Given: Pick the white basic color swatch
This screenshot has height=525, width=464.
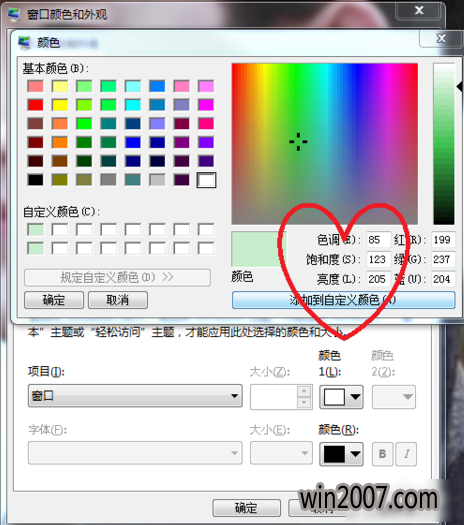Looking at the screenshot, I should [206, 180].
